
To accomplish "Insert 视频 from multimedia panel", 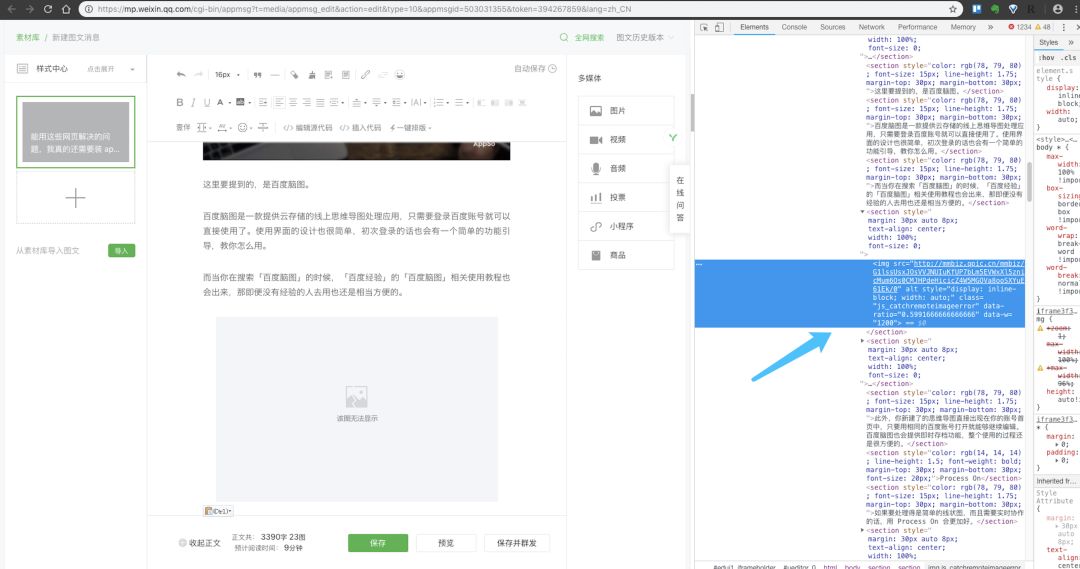I will pyautogui.click(x=626, y=140).
